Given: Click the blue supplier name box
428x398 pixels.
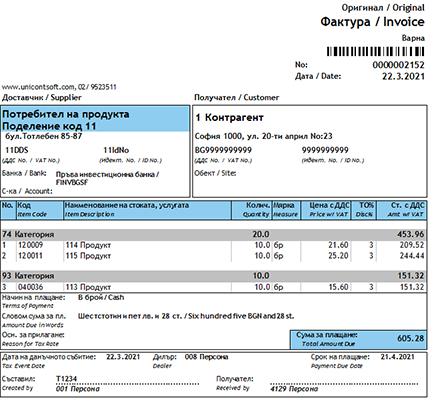Looking at the screenshot, I should click(95, 119).
